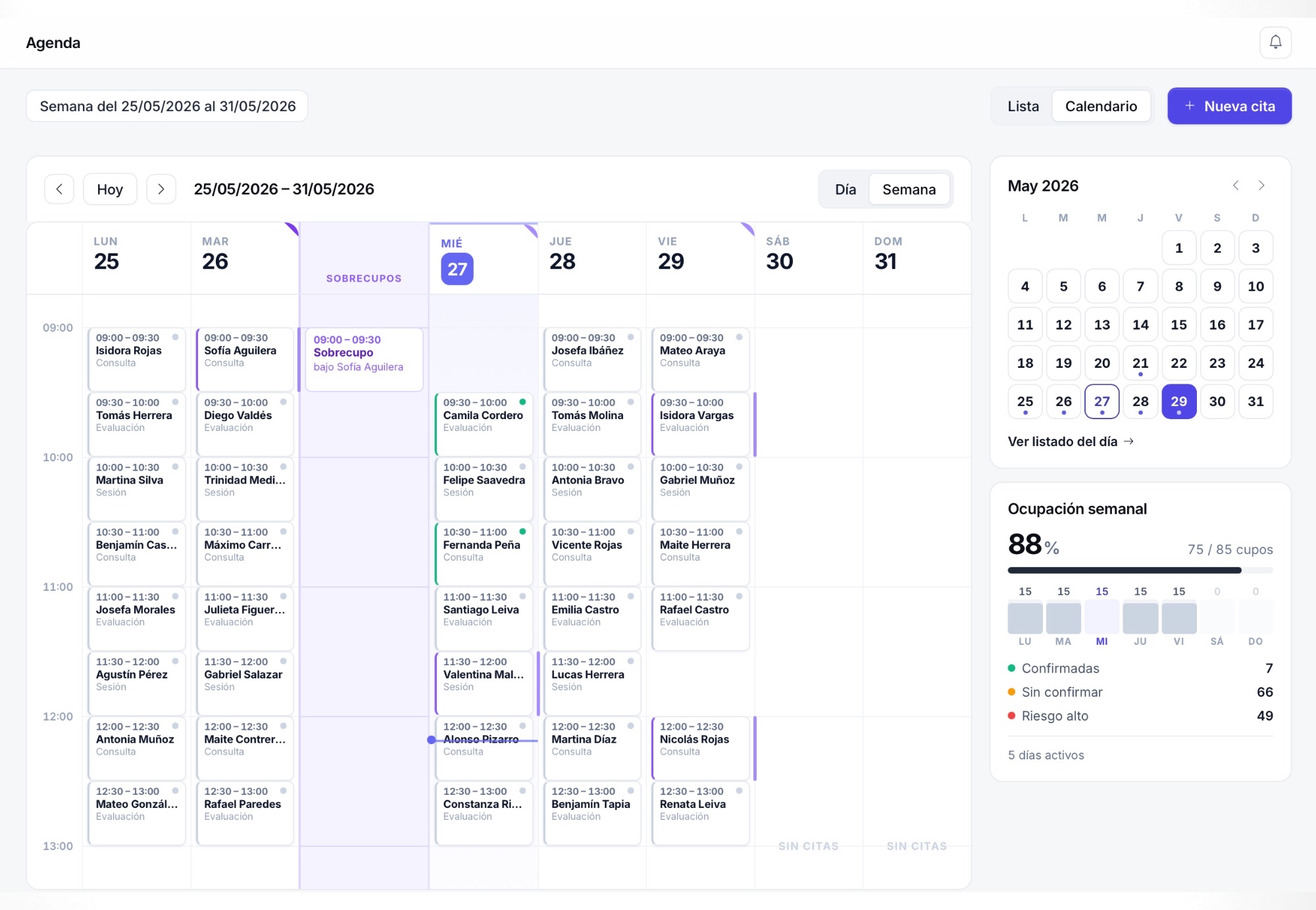The height and width of the screenshot is (910, 1316).
Task: Select May 27 in mini calendar
Action: point(1101,401)
